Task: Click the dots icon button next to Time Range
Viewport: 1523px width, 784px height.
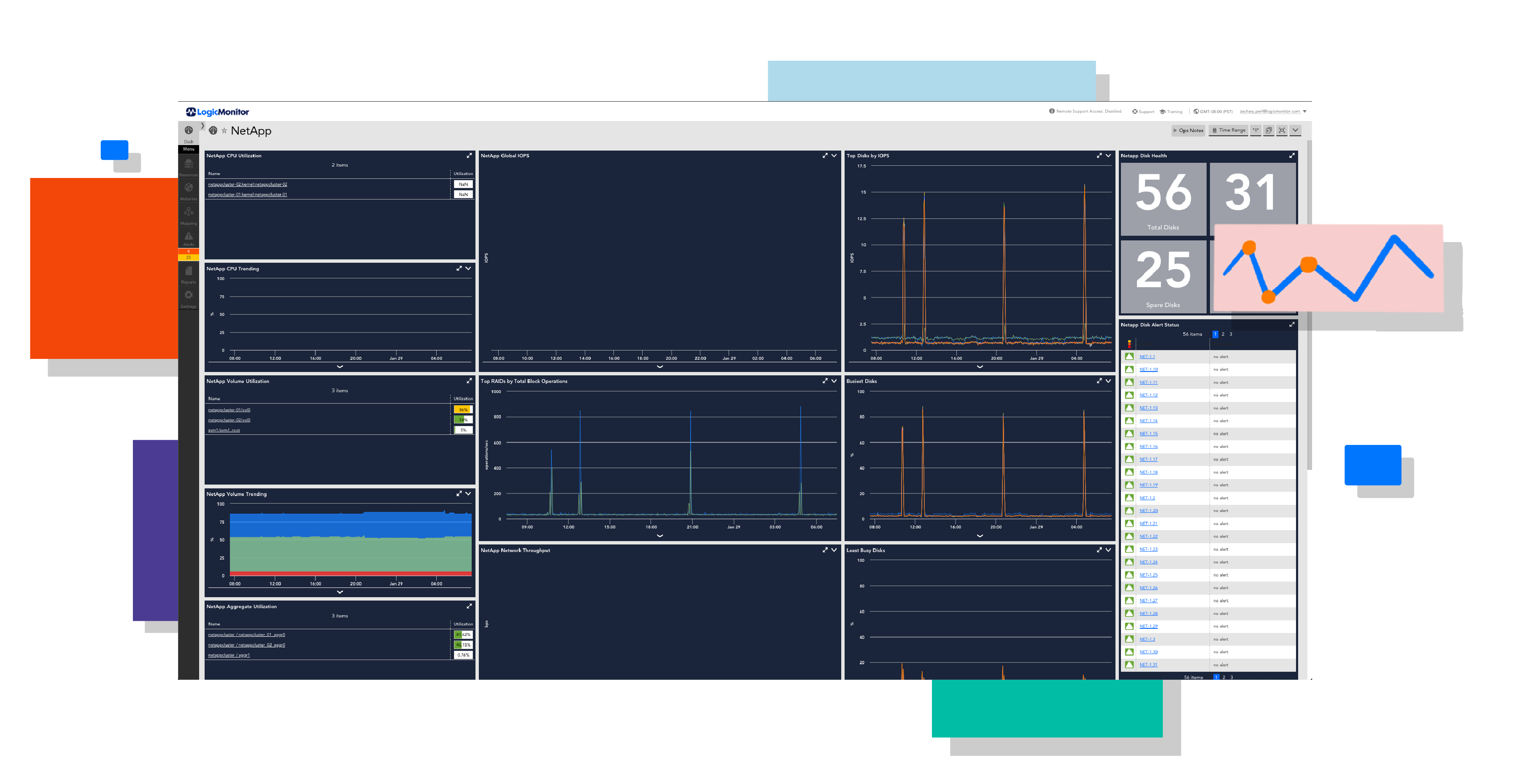Action: point(1255,131)
